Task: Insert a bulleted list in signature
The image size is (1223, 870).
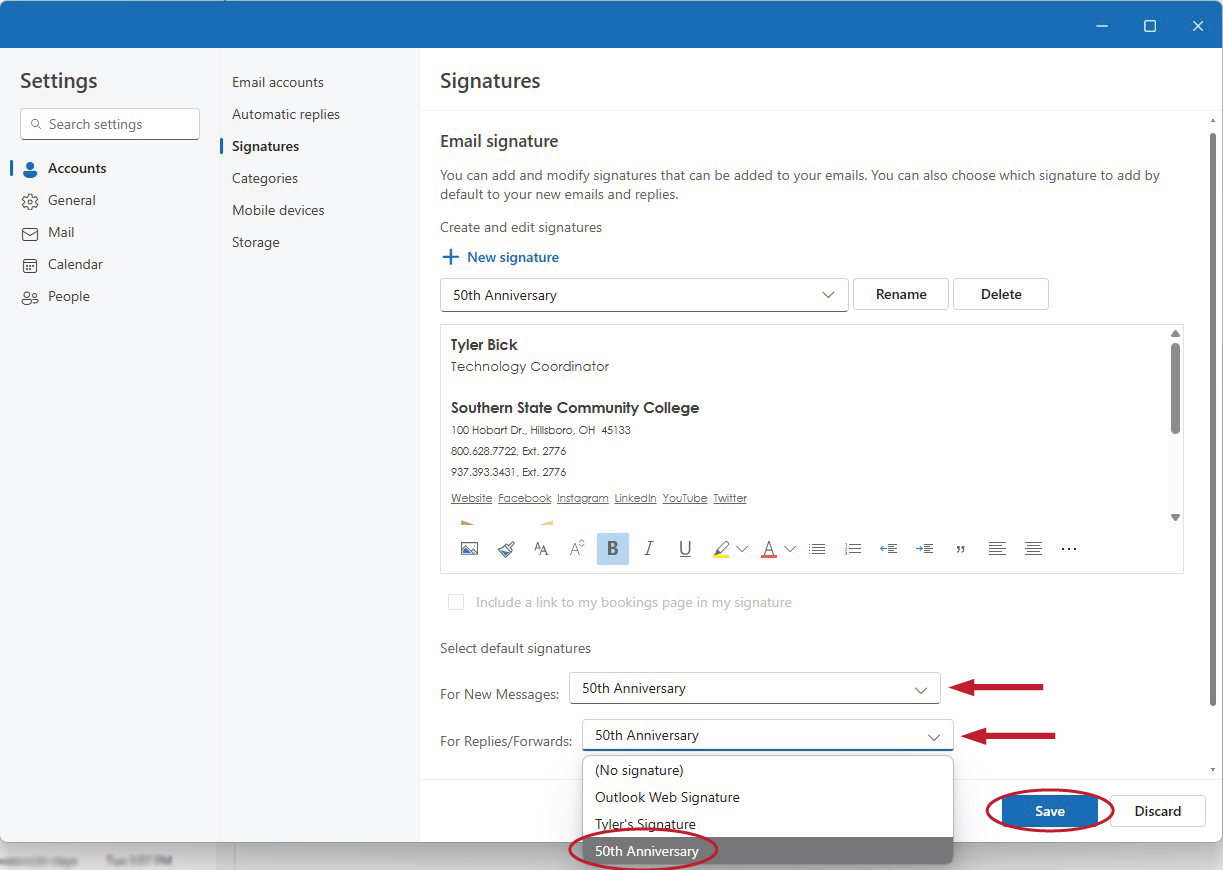Action: [x=817, y=549]
